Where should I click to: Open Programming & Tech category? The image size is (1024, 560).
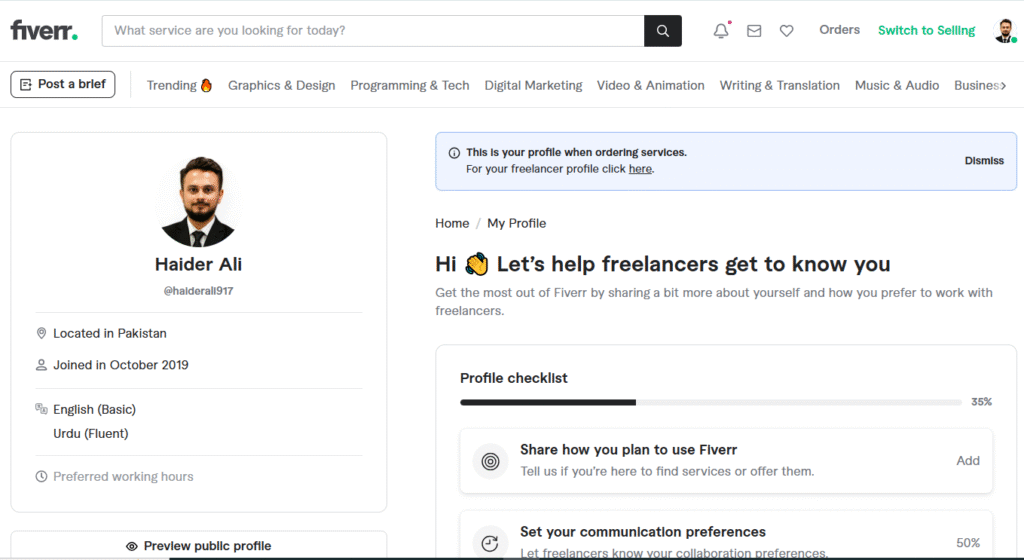pyautogui.click(x=409, y=86)
